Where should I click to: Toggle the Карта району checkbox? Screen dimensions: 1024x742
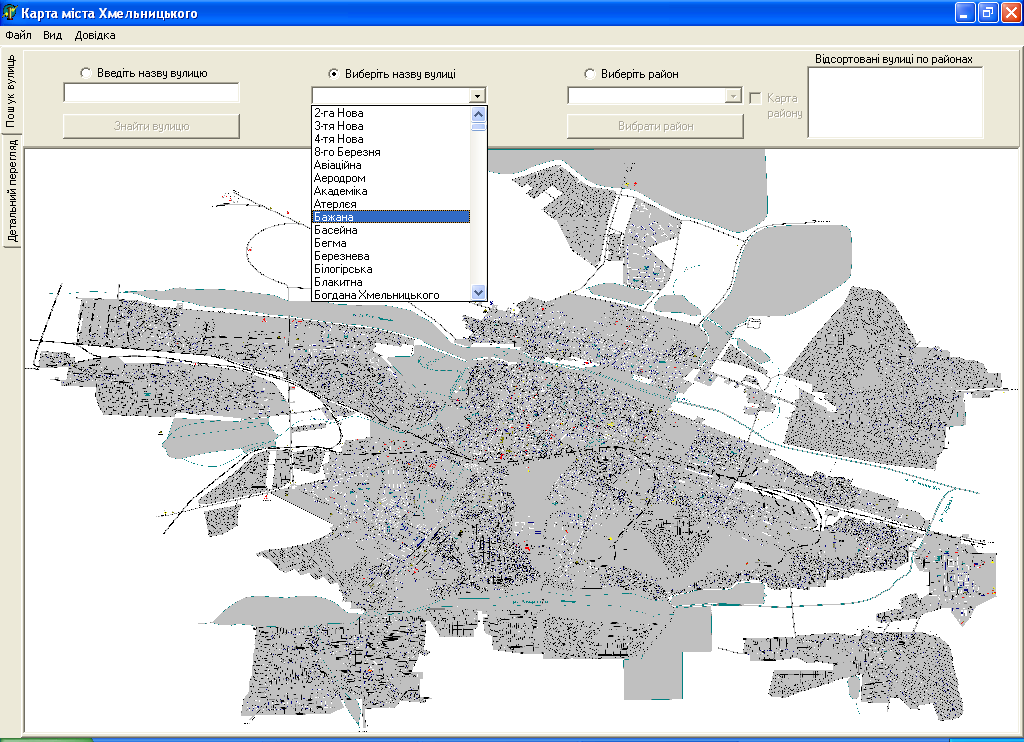[x=756, y=98]
